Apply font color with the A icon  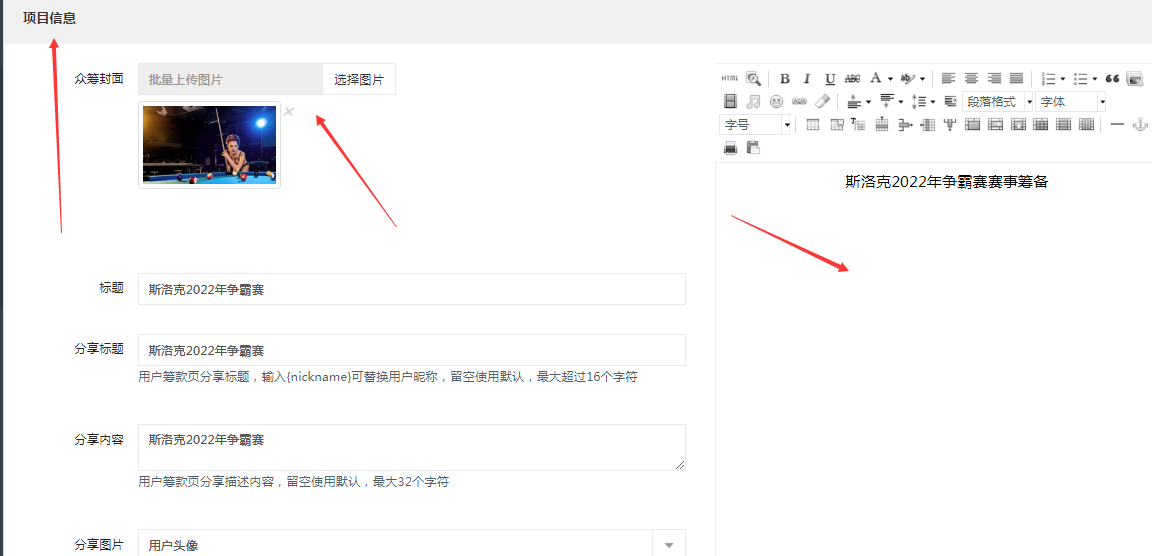tap(875, 79)
